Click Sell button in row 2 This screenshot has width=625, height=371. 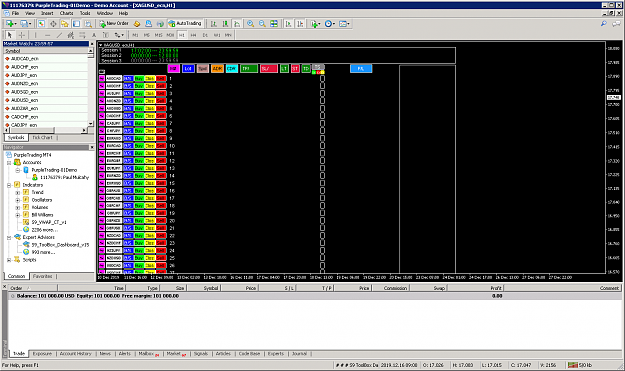(x=161, y=86)
